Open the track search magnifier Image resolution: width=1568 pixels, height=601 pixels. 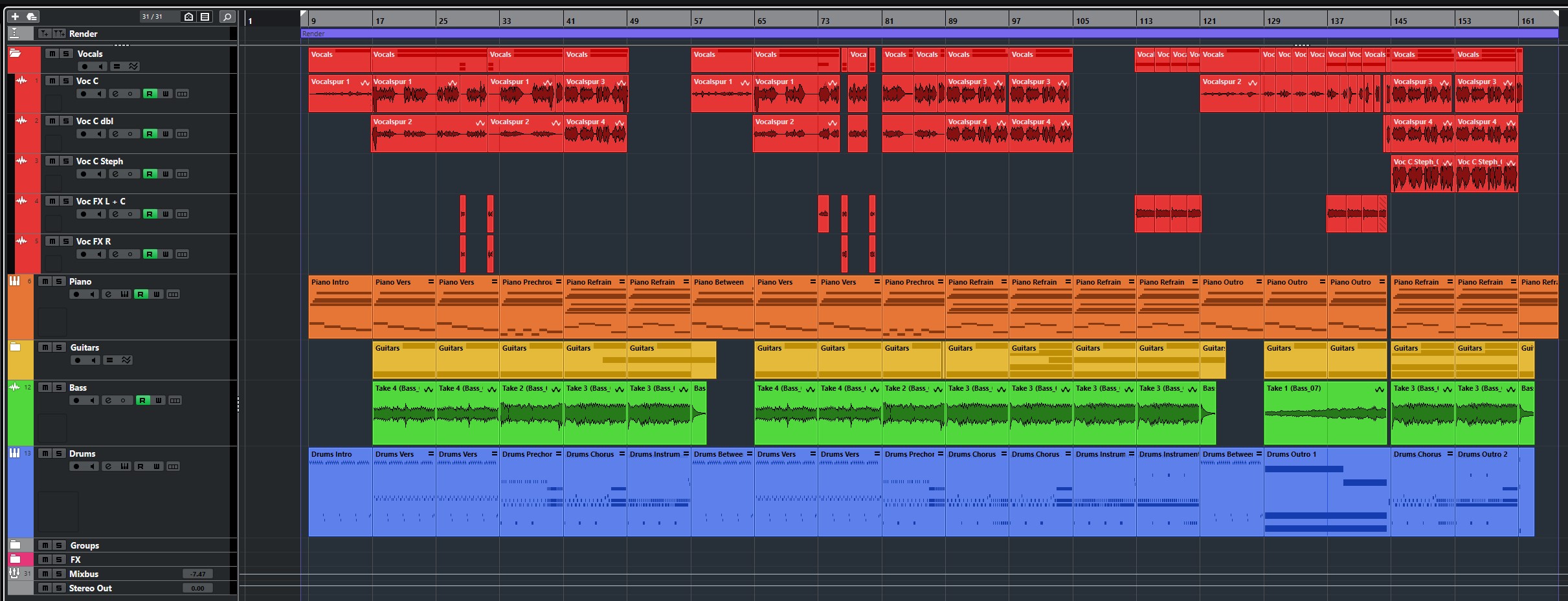[x=227, y=17]
